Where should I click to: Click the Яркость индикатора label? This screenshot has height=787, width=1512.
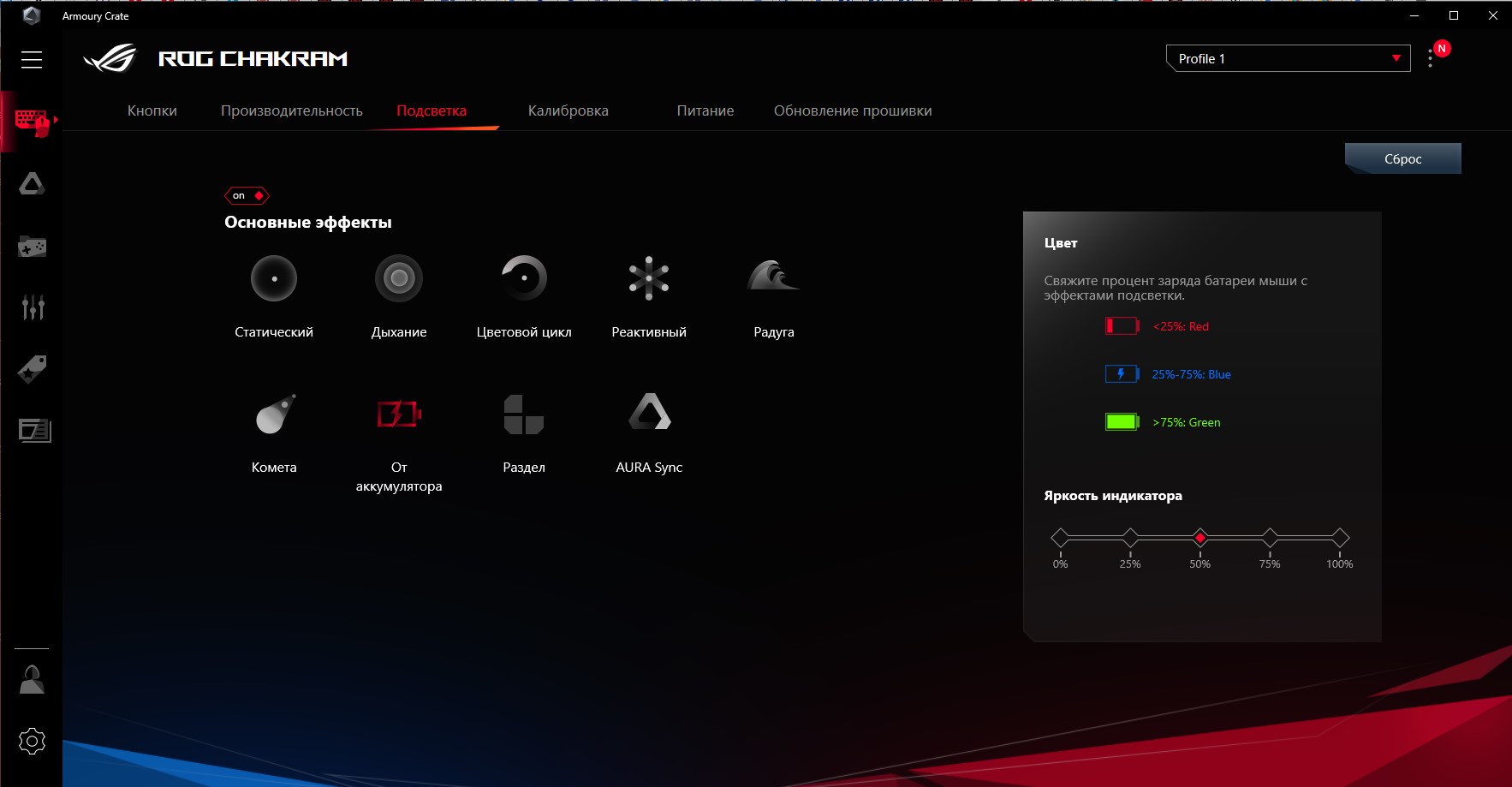pyautogui.click(x=1113, y=496)
